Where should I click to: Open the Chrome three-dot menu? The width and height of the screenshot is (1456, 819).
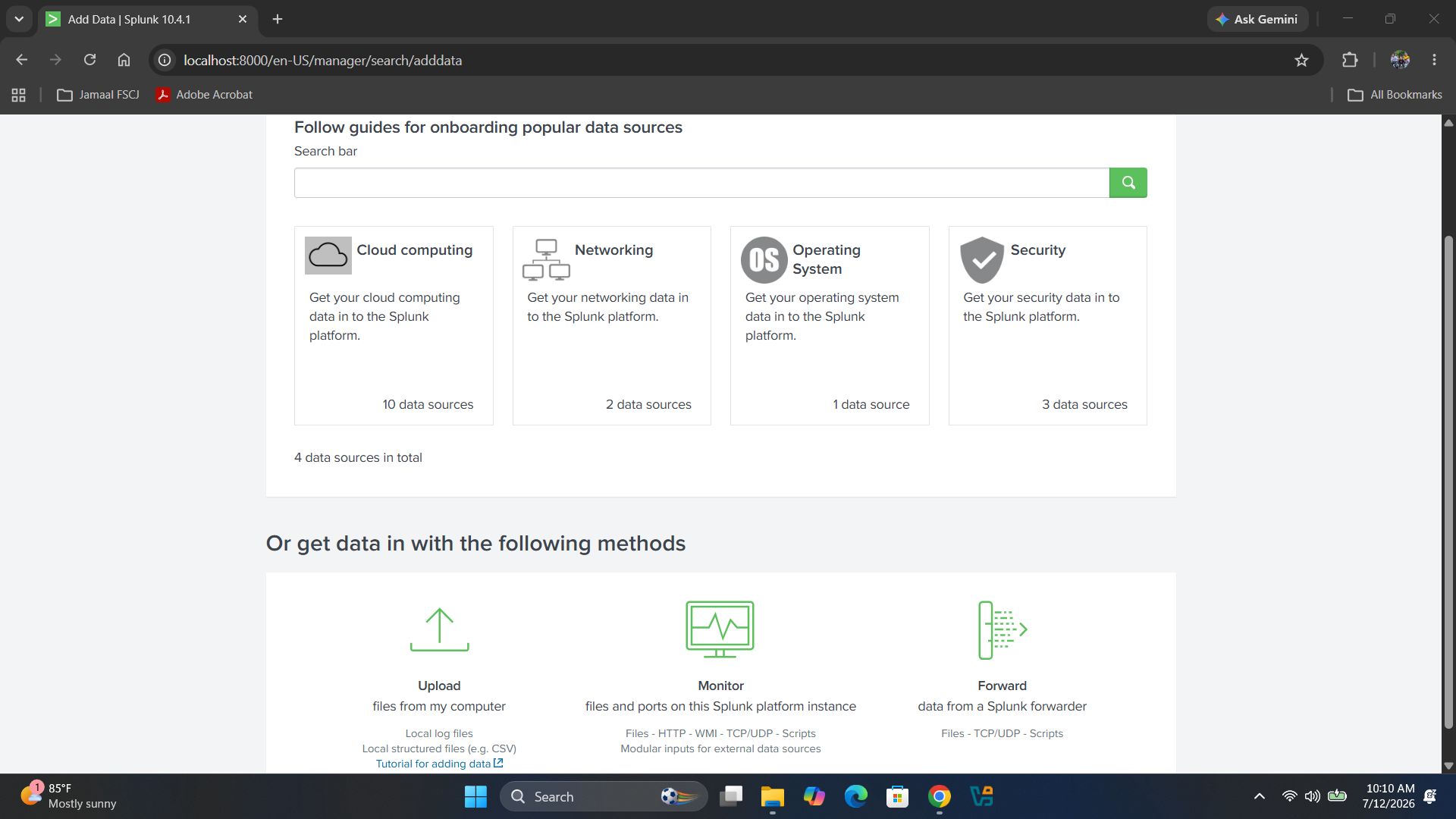pos(1434,60)
